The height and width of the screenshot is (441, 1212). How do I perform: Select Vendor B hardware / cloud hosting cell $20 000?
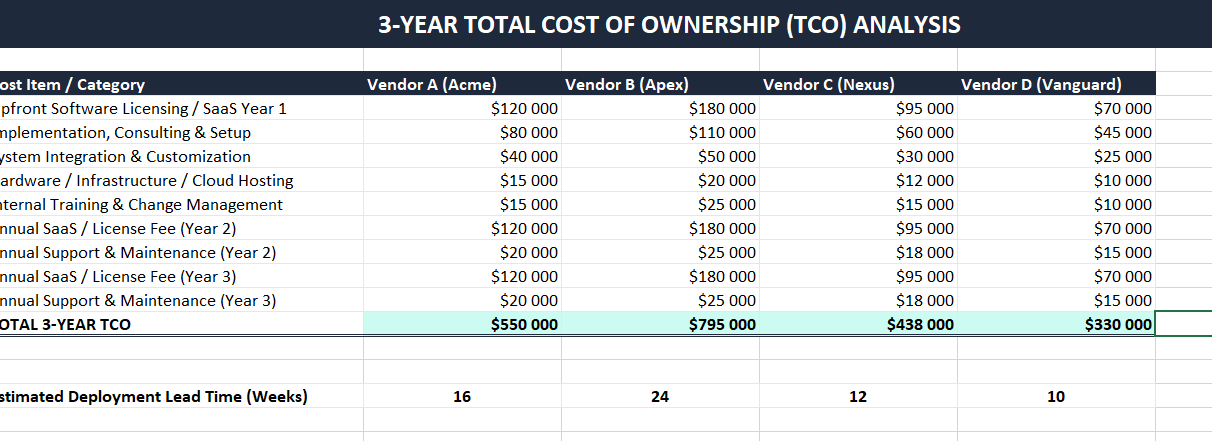tap(661, 180)
